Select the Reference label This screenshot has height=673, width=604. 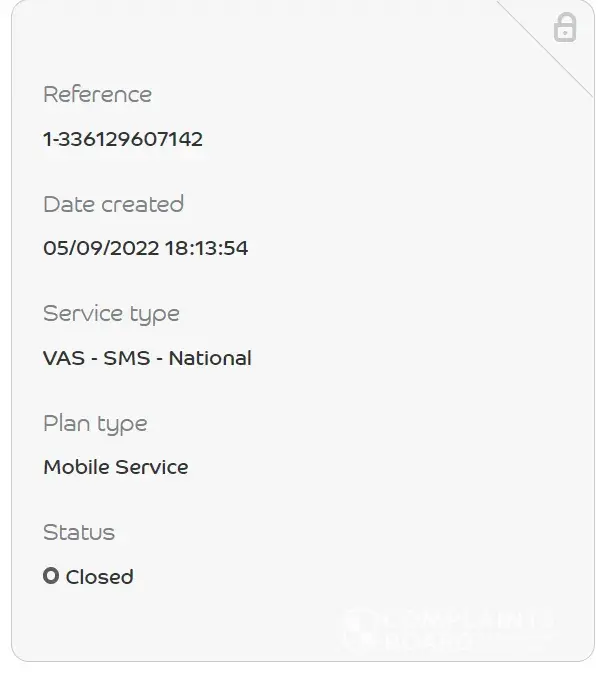pyautogui.click(x=97, y=95)
